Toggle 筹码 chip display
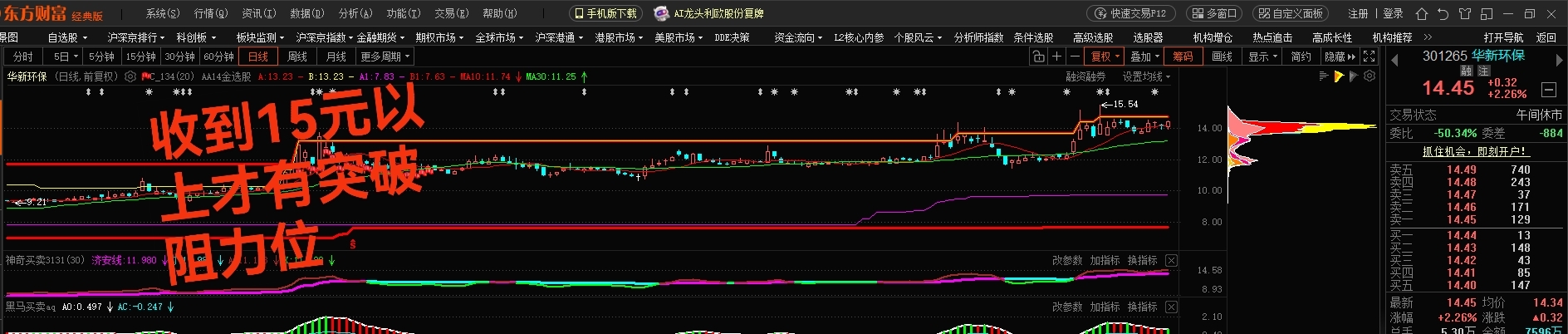 (1183, 56)
